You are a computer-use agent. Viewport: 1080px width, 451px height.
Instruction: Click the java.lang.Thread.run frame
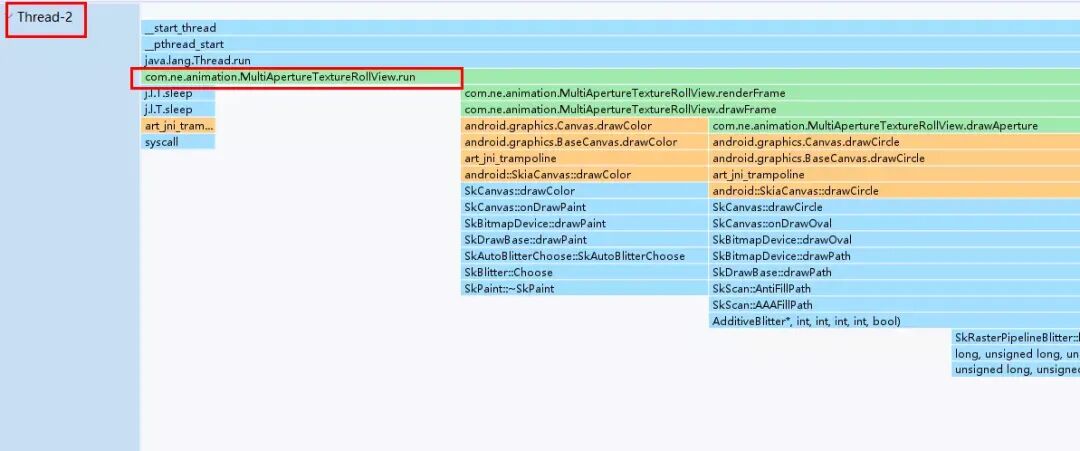[610, 61]
